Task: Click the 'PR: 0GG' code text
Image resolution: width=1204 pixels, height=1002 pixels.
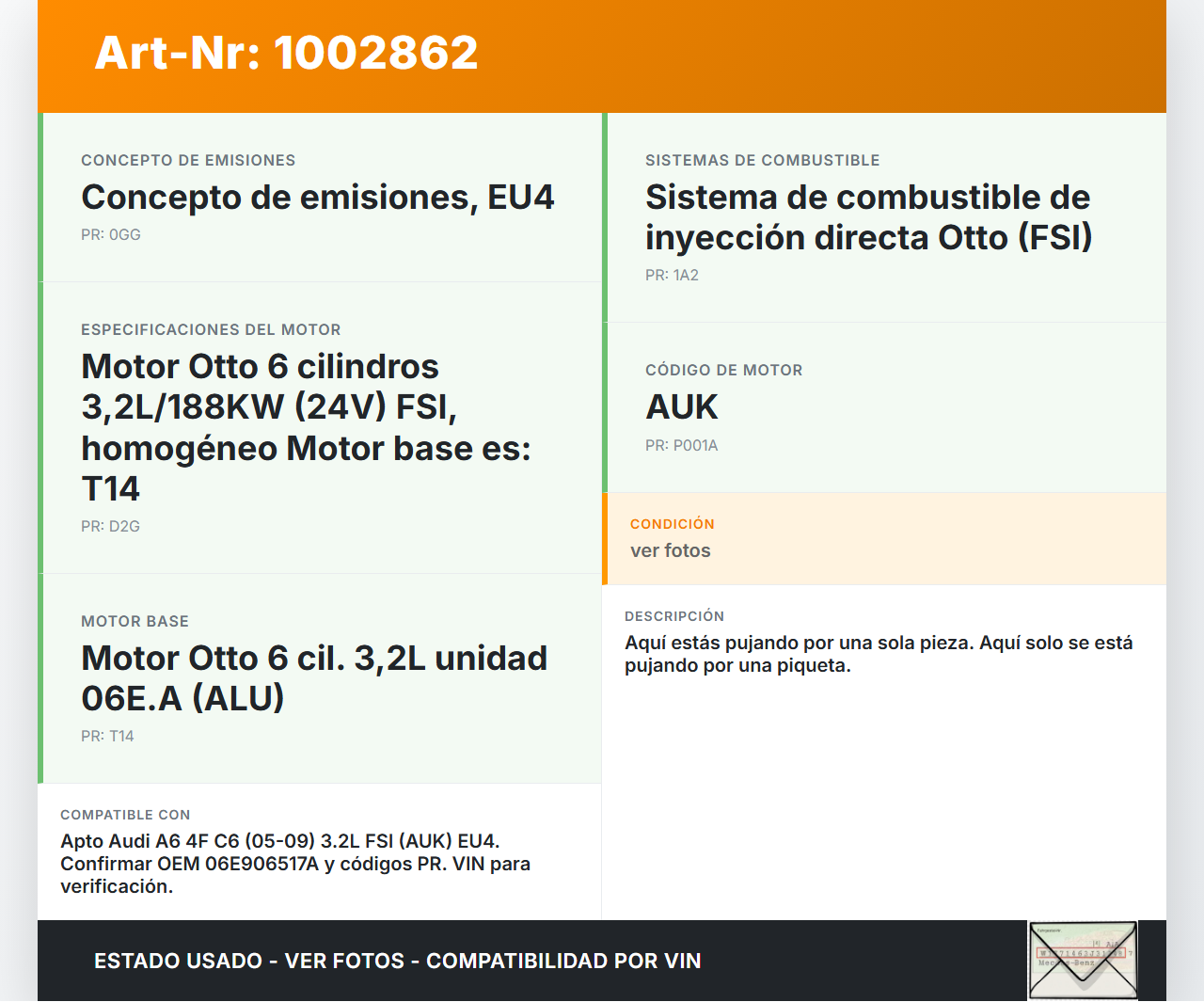Action: [111, 235]
